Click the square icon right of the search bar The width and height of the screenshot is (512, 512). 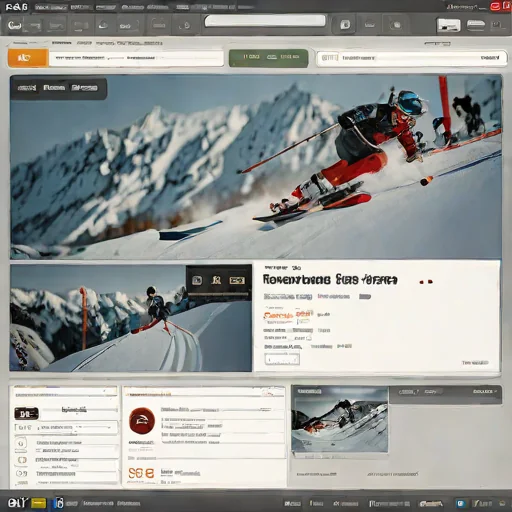click(x=345, y=25)
